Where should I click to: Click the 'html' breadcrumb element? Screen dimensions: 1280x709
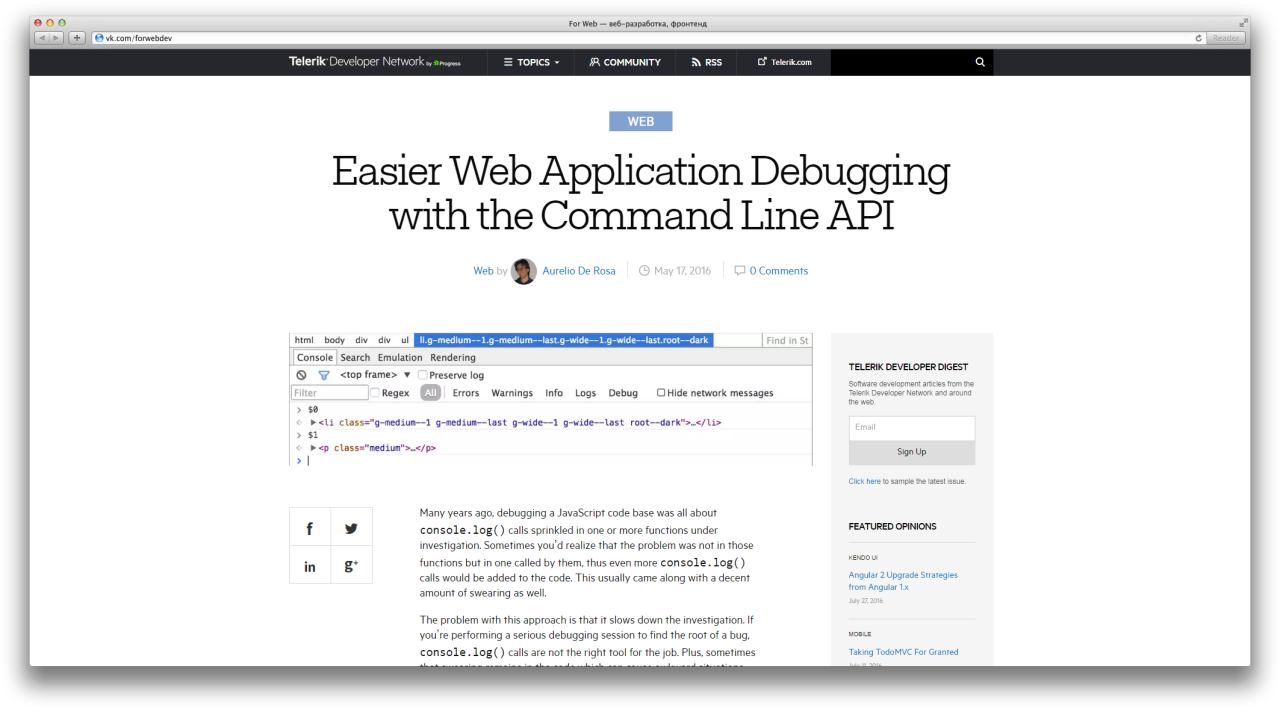tap(304, 340)
